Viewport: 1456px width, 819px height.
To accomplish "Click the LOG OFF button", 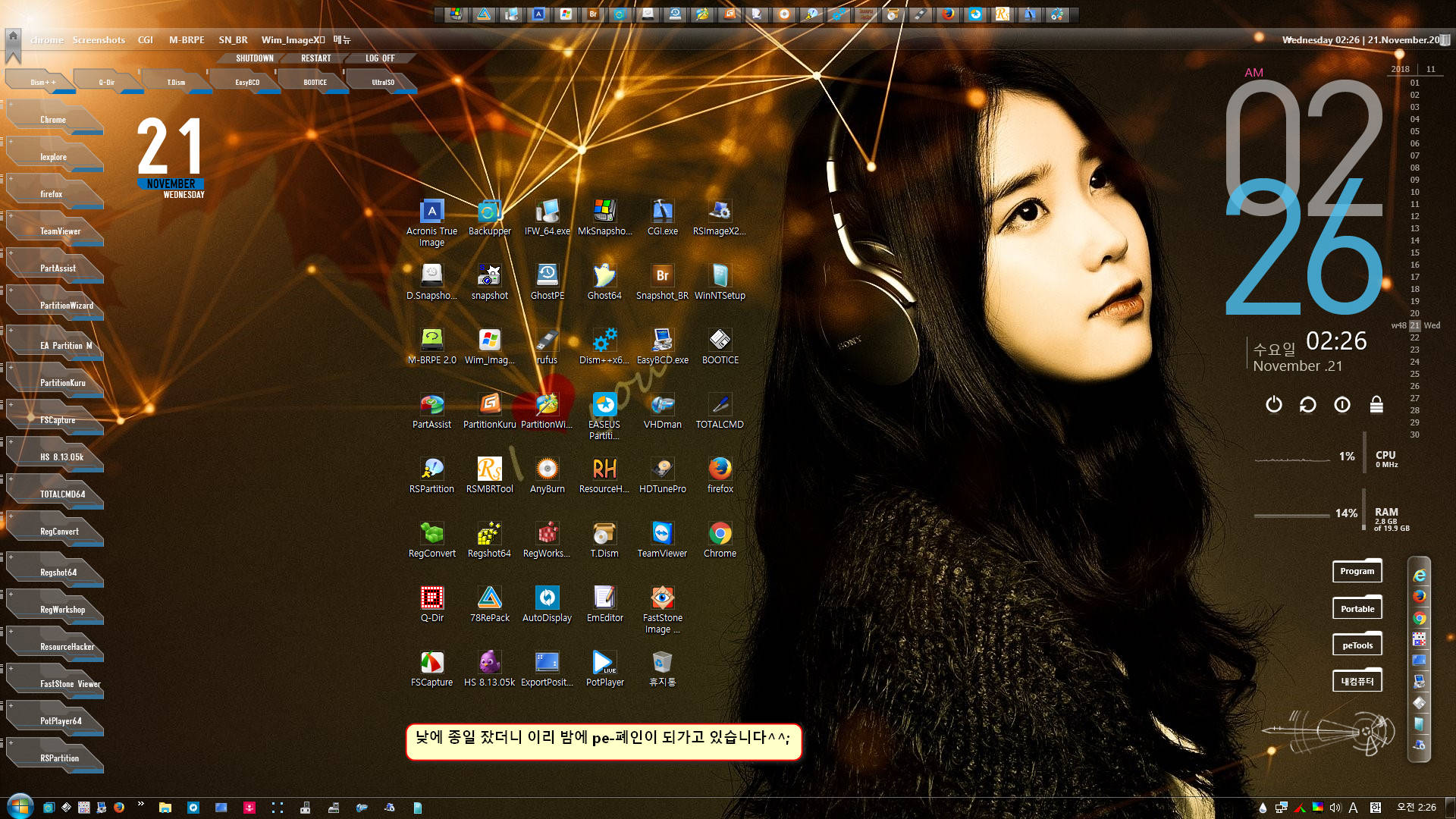I will pyautogui.click(x=380, y=58).
